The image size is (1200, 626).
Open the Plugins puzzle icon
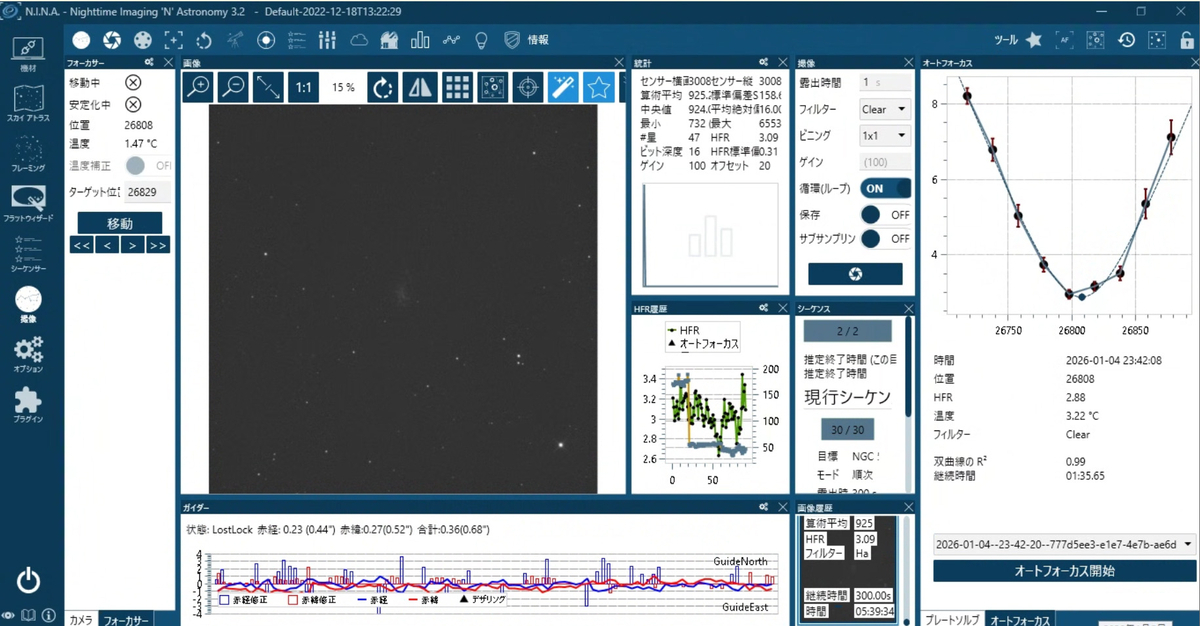click(29, 405)
